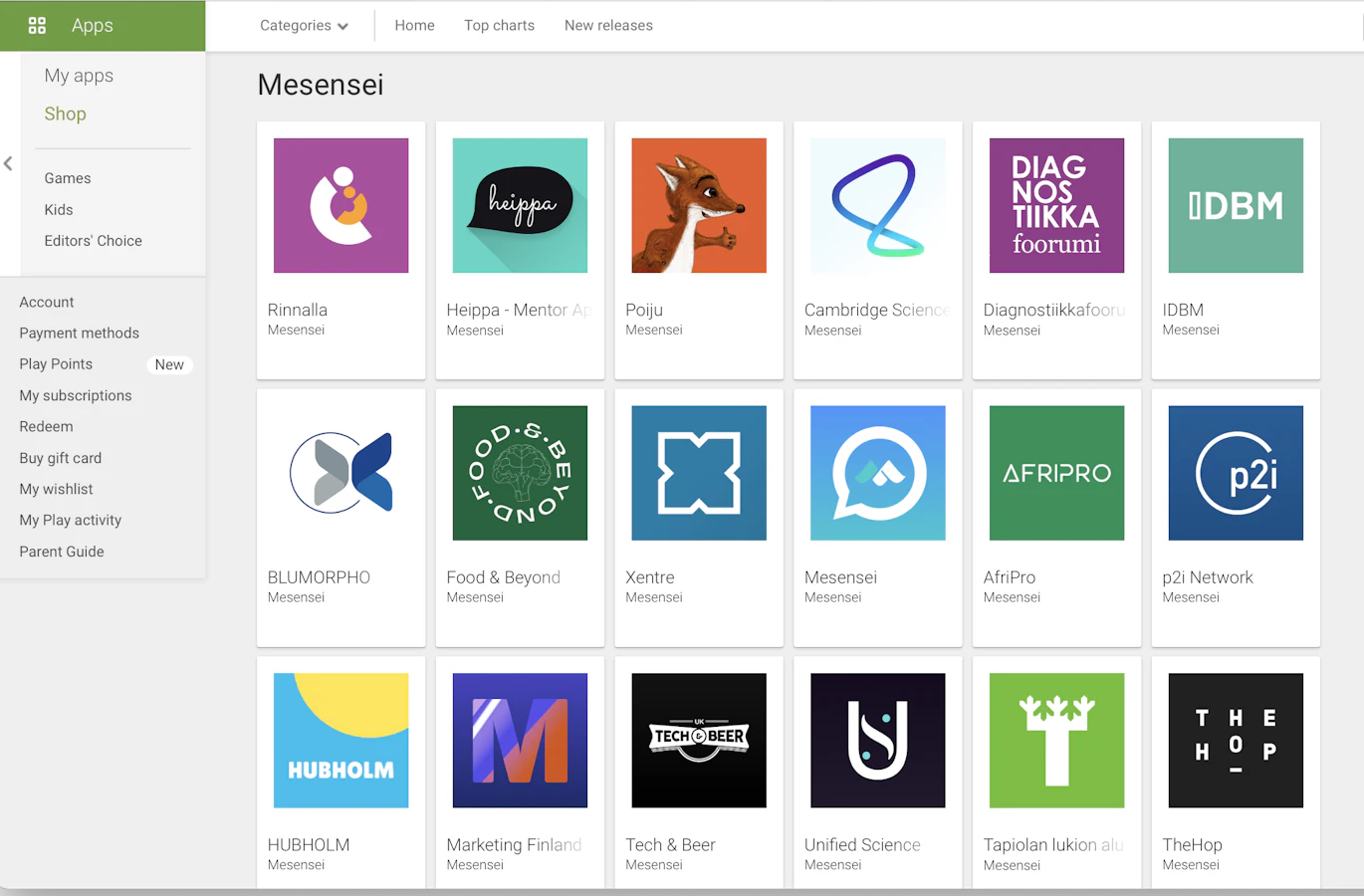Click the Redeem link
The height and width of the screenshot is (896, 1364).
point(46,427)
